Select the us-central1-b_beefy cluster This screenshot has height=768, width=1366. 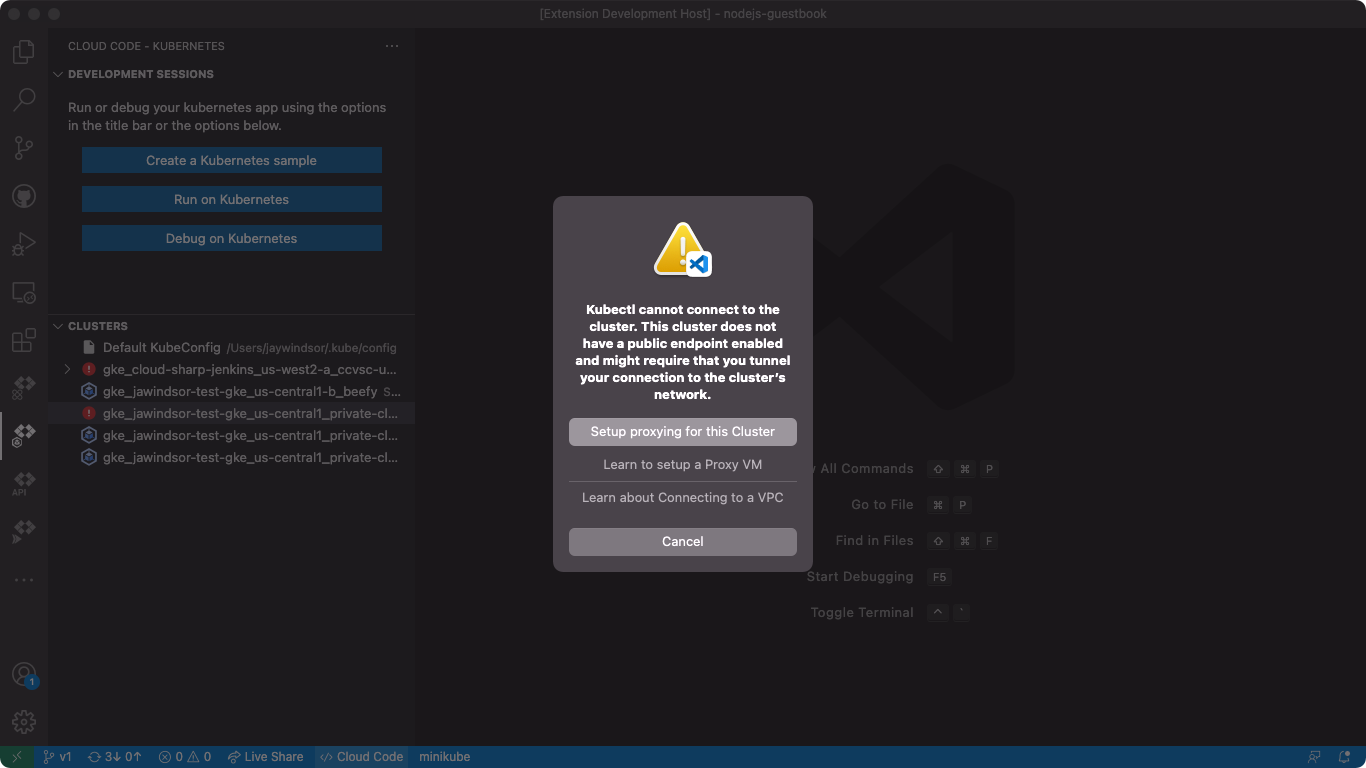(x=231, y=391)
